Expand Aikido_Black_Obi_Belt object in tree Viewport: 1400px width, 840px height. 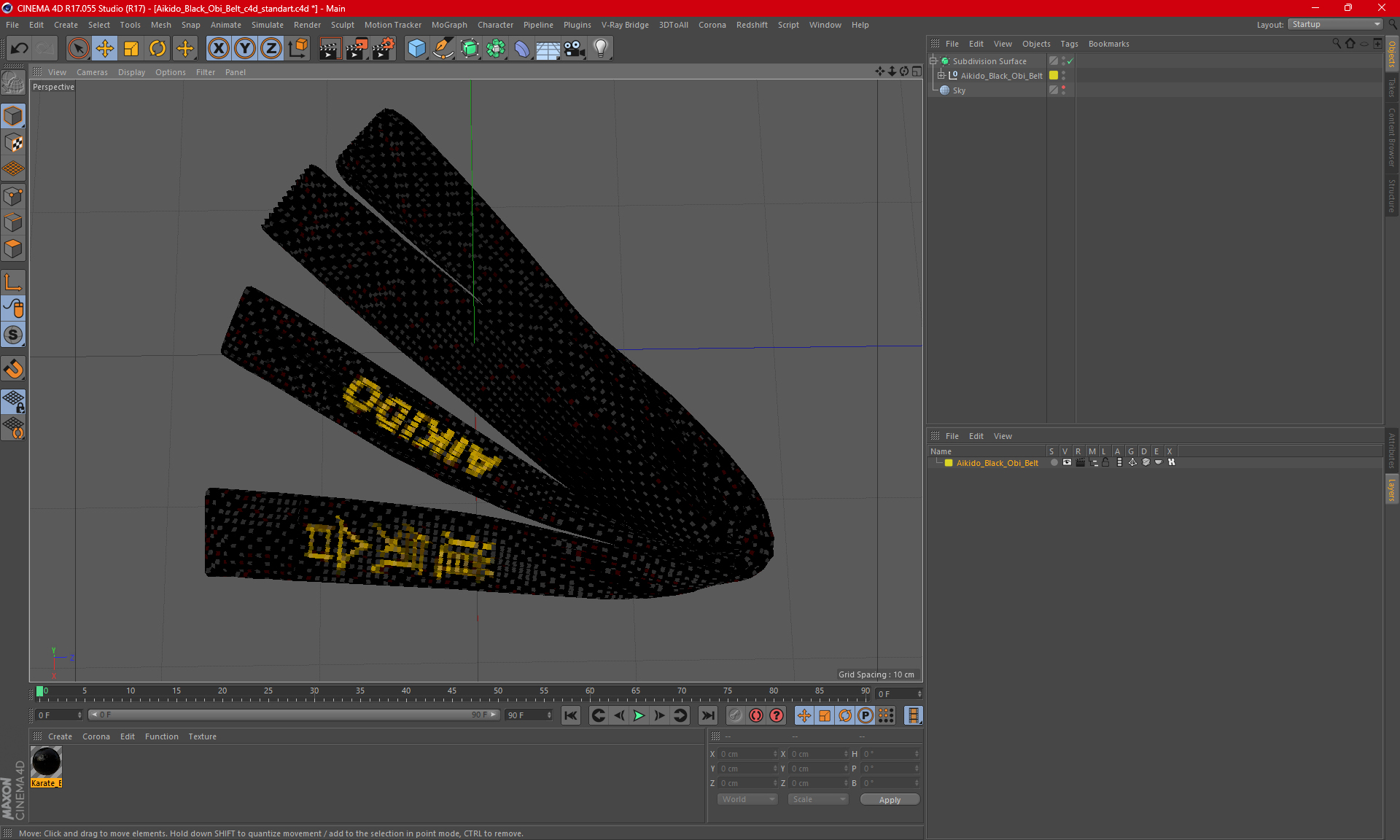point(941,75)
